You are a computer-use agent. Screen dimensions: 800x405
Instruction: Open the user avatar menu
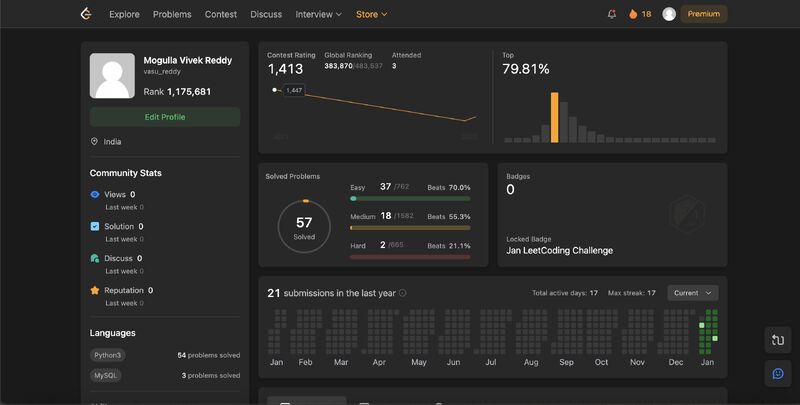[x=669, y=14]
